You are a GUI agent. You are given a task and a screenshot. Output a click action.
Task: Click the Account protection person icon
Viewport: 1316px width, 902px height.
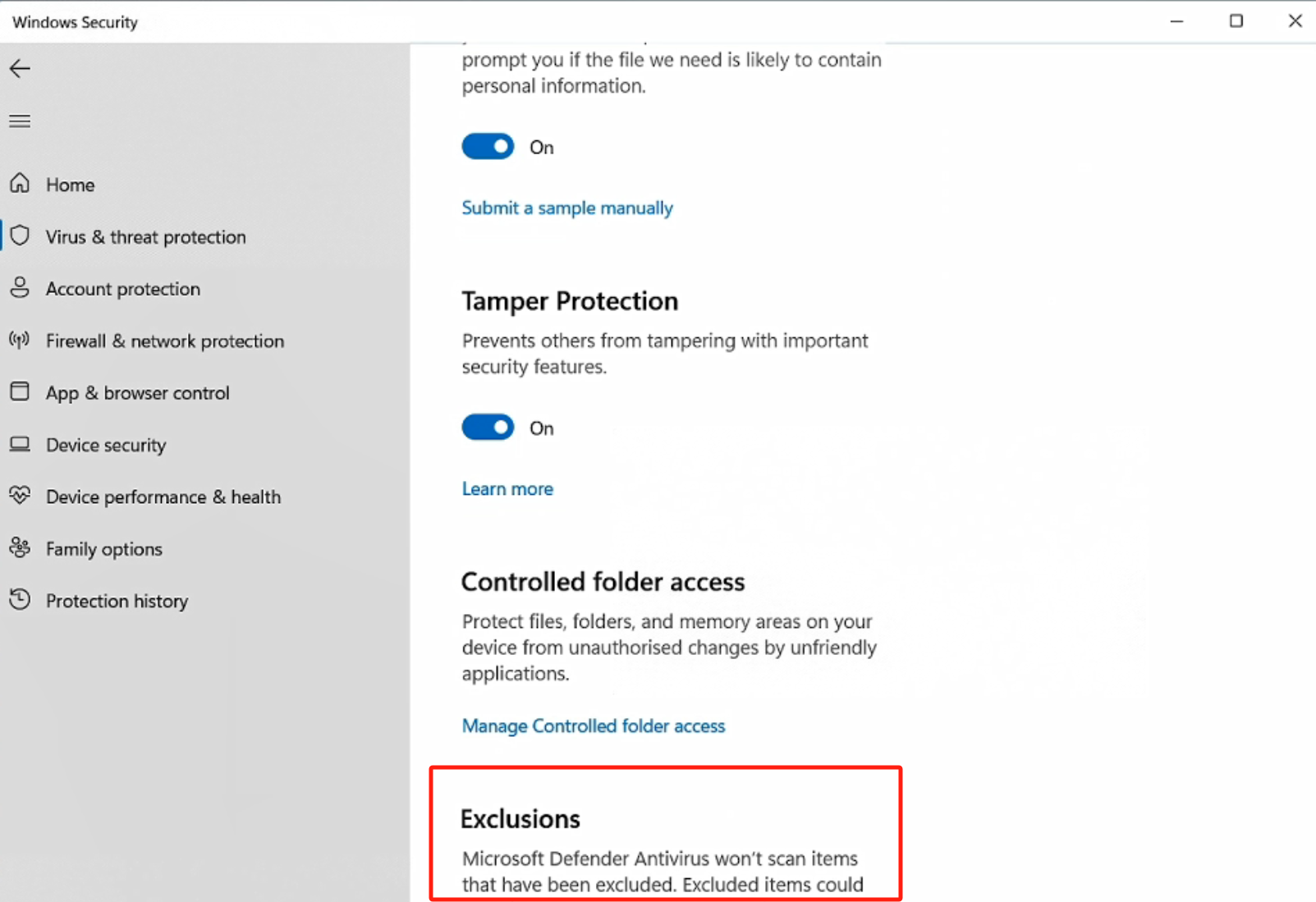(x=20, y=288)
